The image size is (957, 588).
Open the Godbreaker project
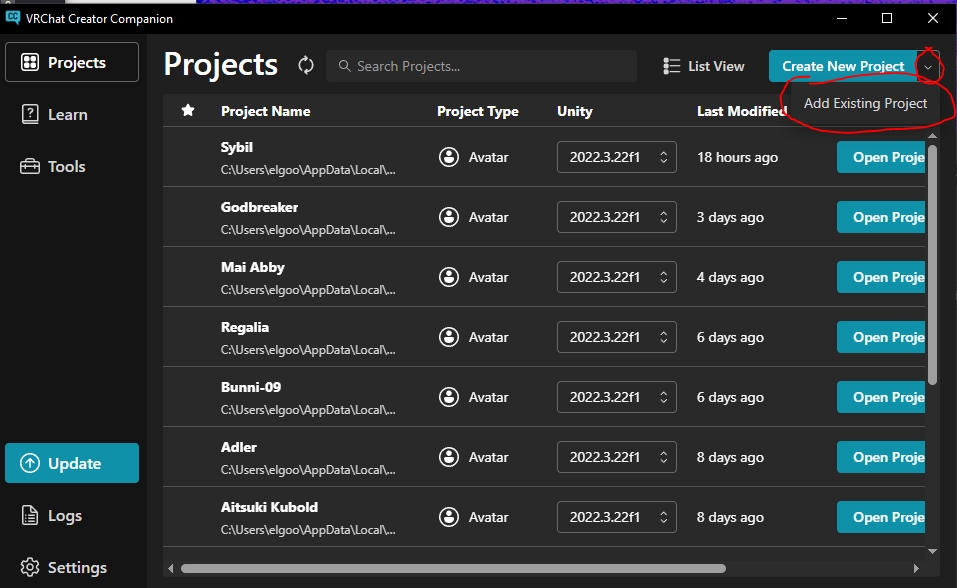[x=881, y=217]
